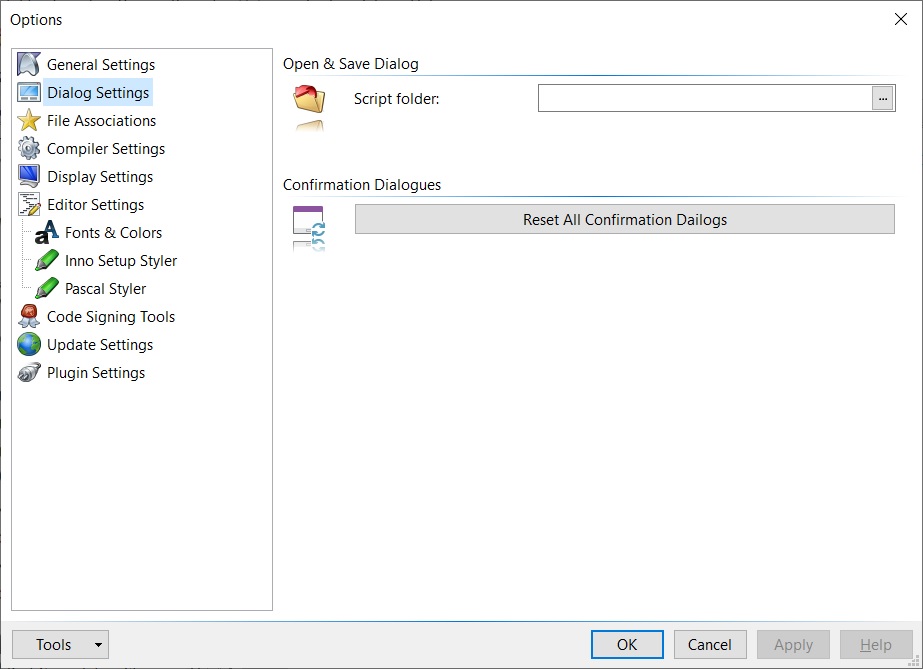Screen dimensions: 923x669
Task: Reset All Confirmation Dailogs button
Action: coord(625,219)
